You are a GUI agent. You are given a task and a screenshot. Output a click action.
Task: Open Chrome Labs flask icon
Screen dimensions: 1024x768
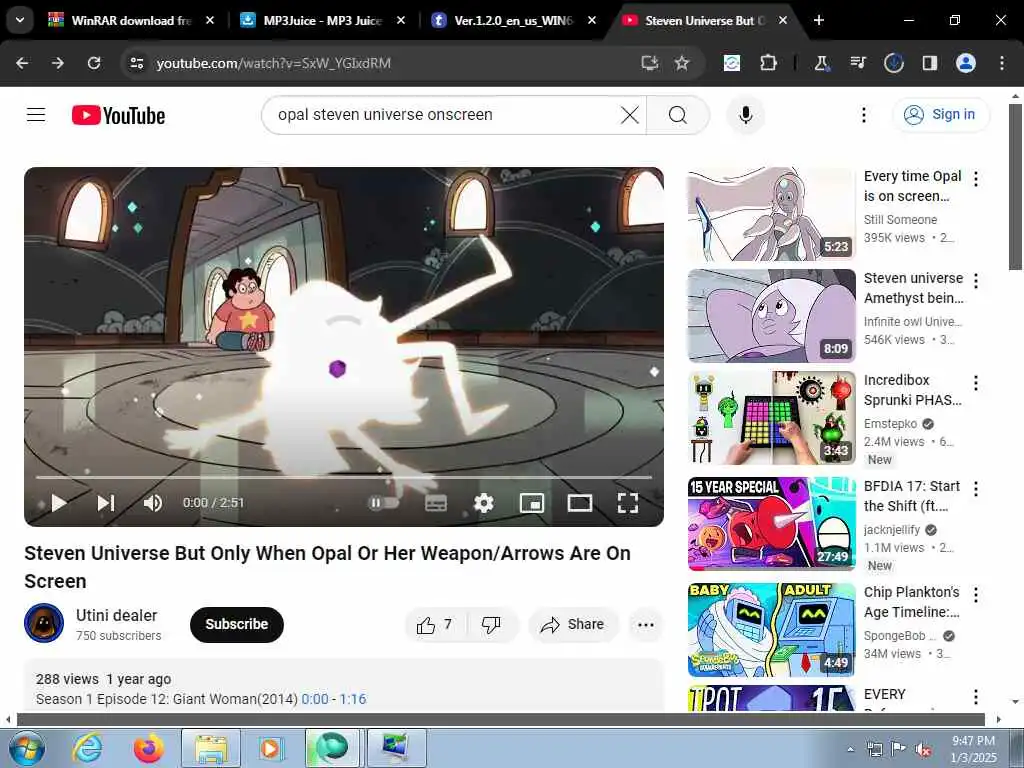coord(821,63)
